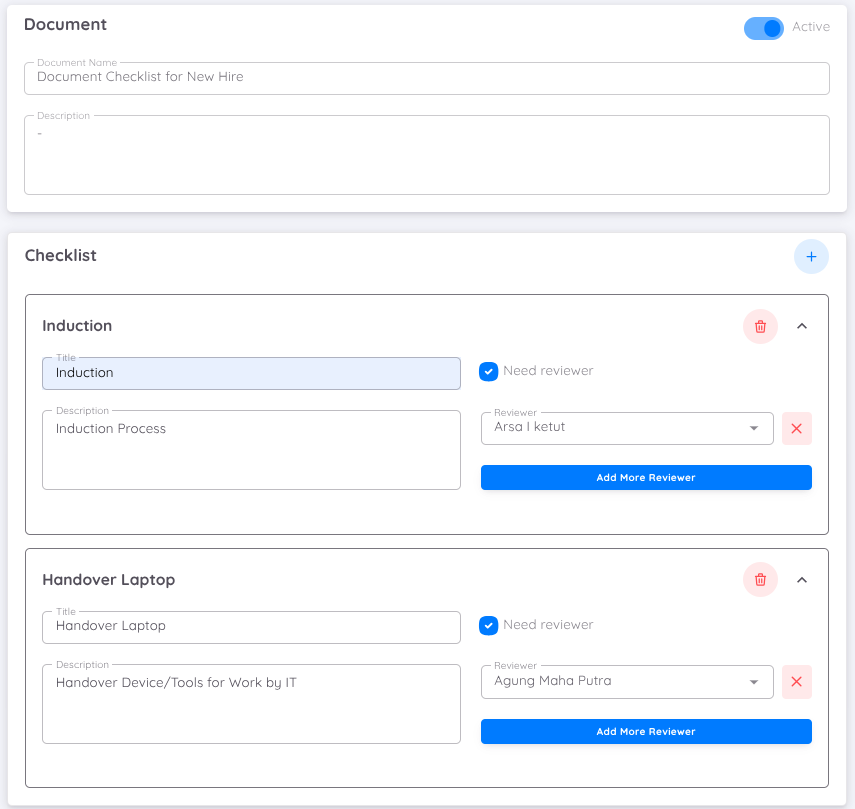Remove reviewer Agung Maha Putra

coord(797,682)
